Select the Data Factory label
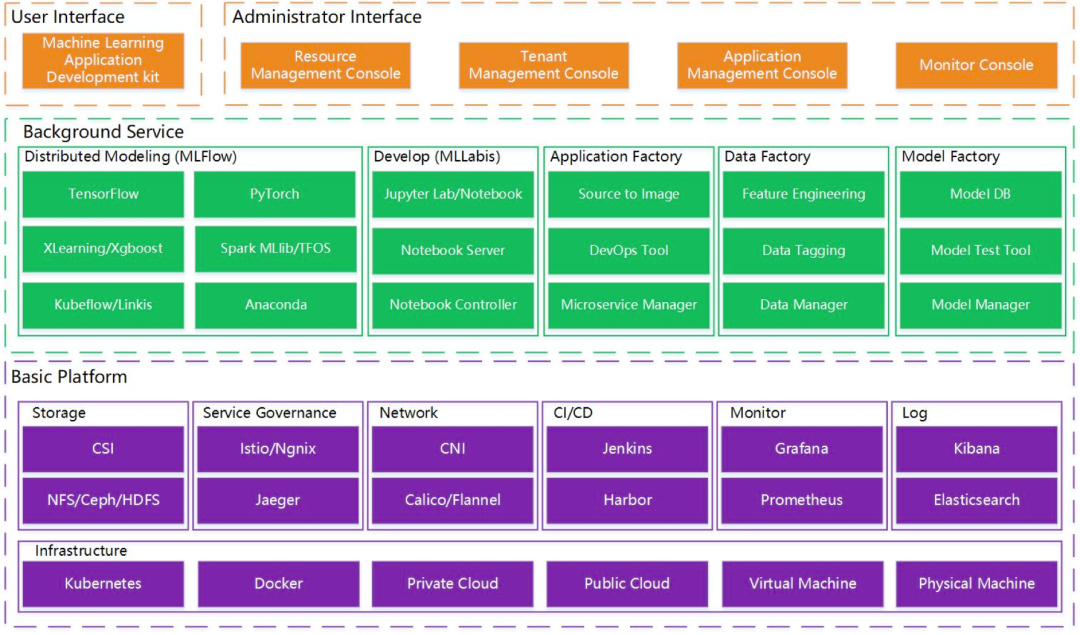 pyautogui.click(x=767, y=156)
